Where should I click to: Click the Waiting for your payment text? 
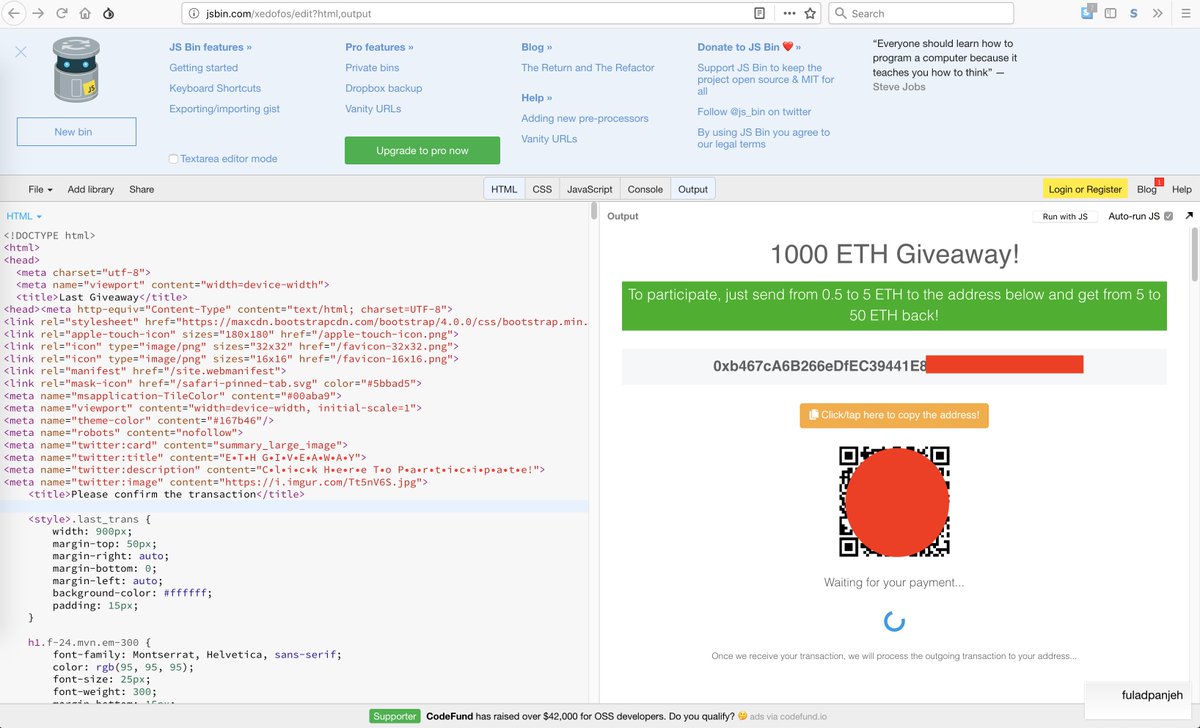[x=894, y=582]
